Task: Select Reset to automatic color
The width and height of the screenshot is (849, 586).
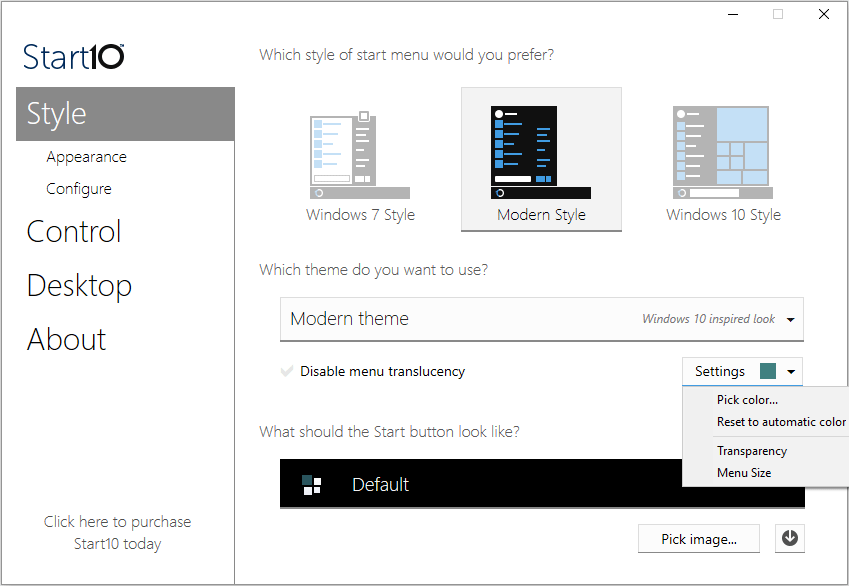Action: point(781,422)
